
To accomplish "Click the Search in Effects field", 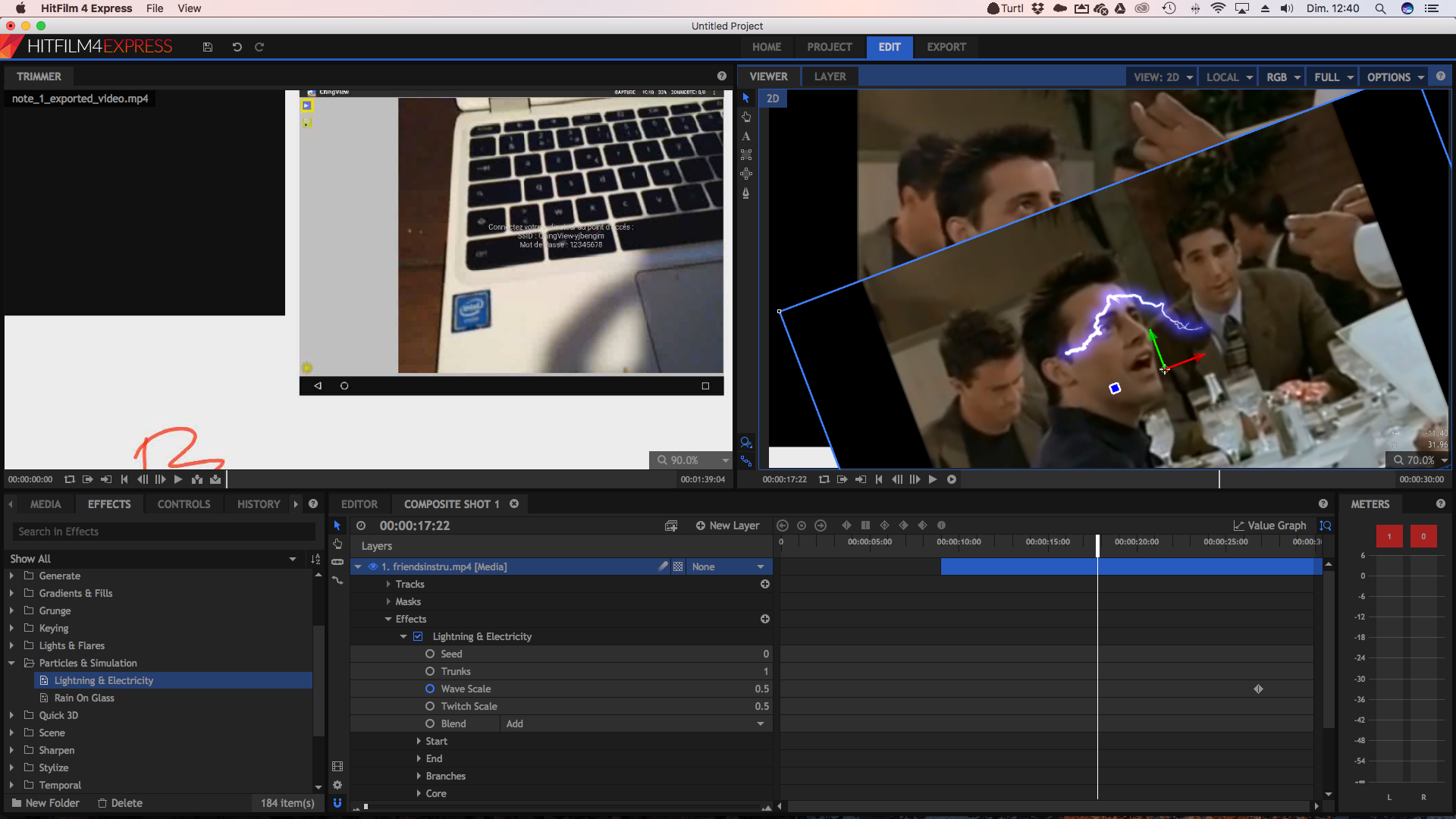I will point(164,532).
